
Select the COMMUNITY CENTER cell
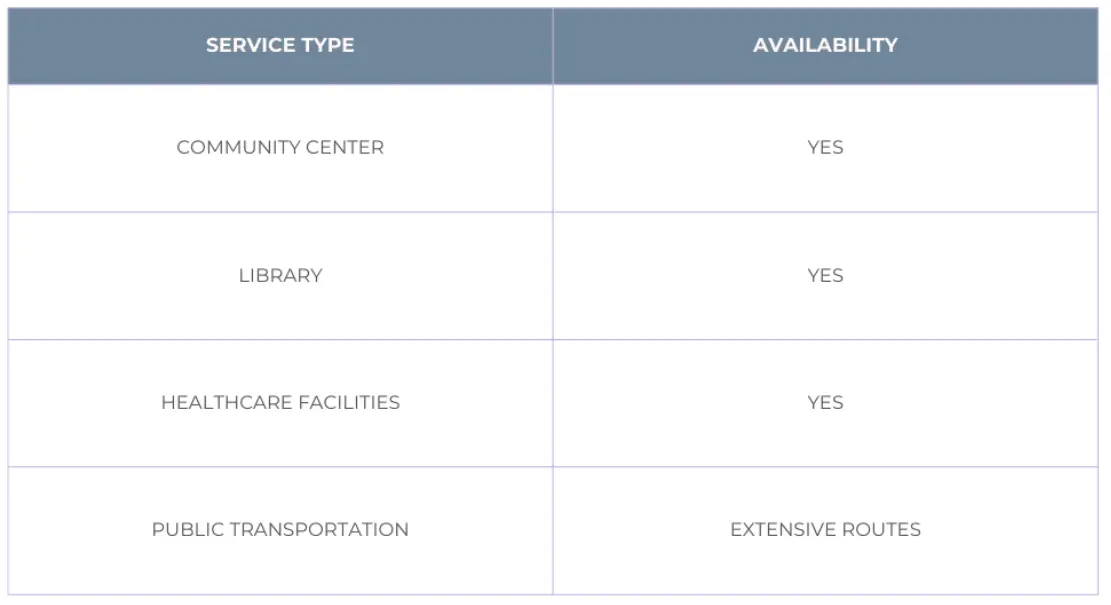click(280, 147)
